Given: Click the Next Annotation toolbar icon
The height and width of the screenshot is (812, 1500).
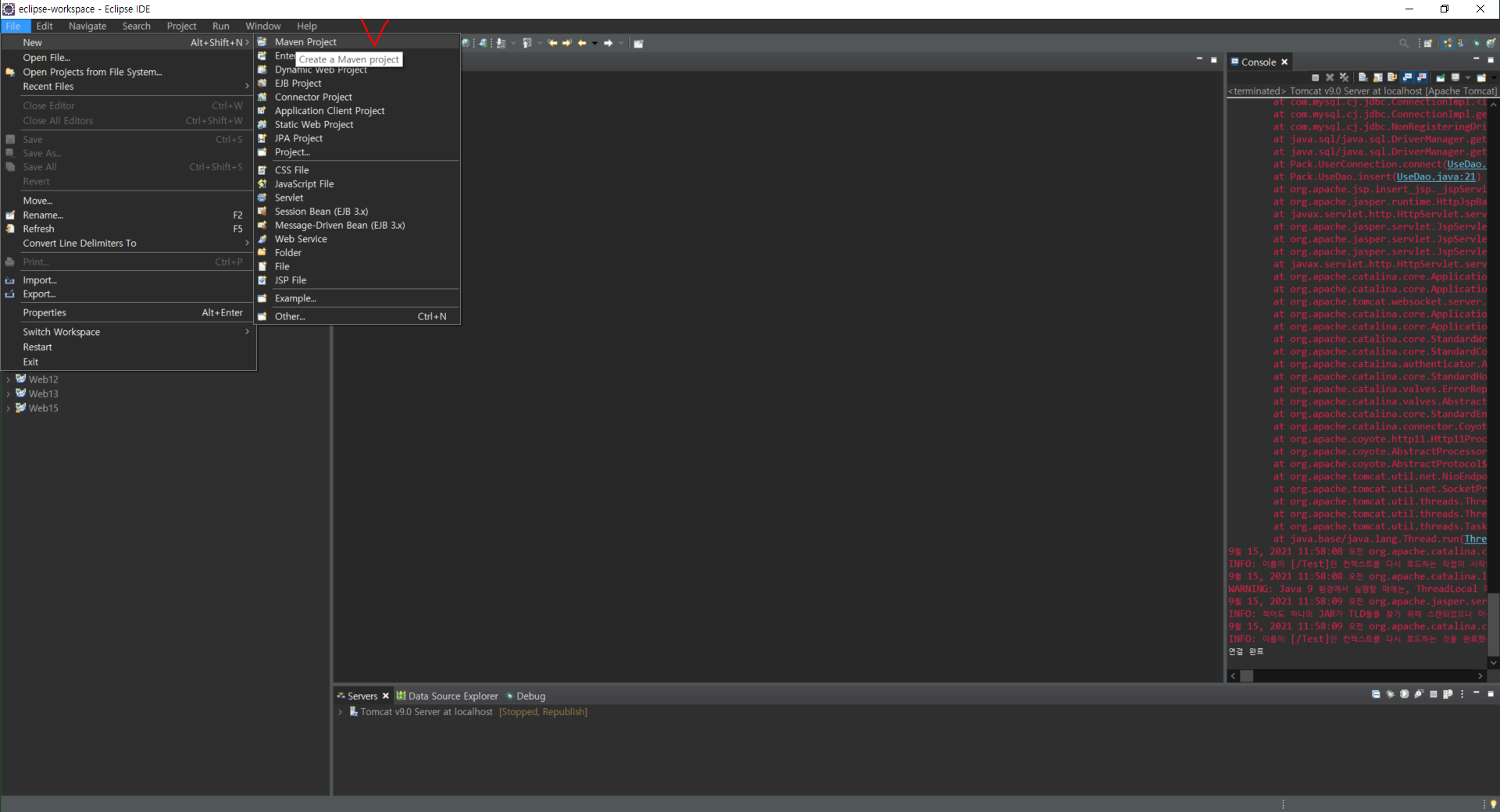Looking at the screenshot, I should click(x=501, y=43).
